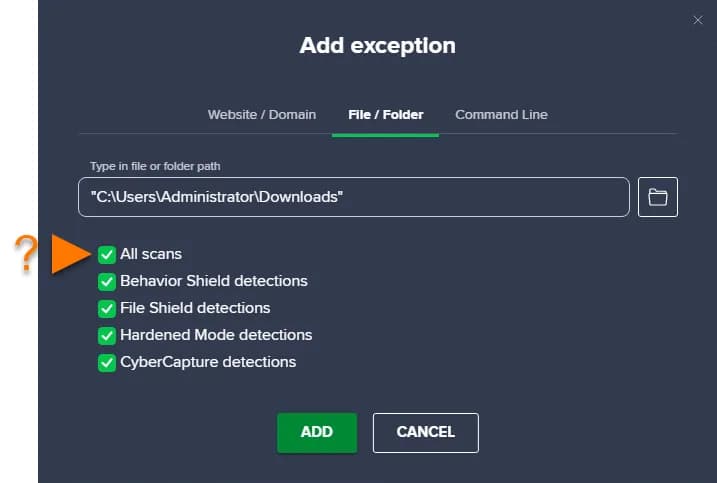Close the Add exception dialog

698,20
